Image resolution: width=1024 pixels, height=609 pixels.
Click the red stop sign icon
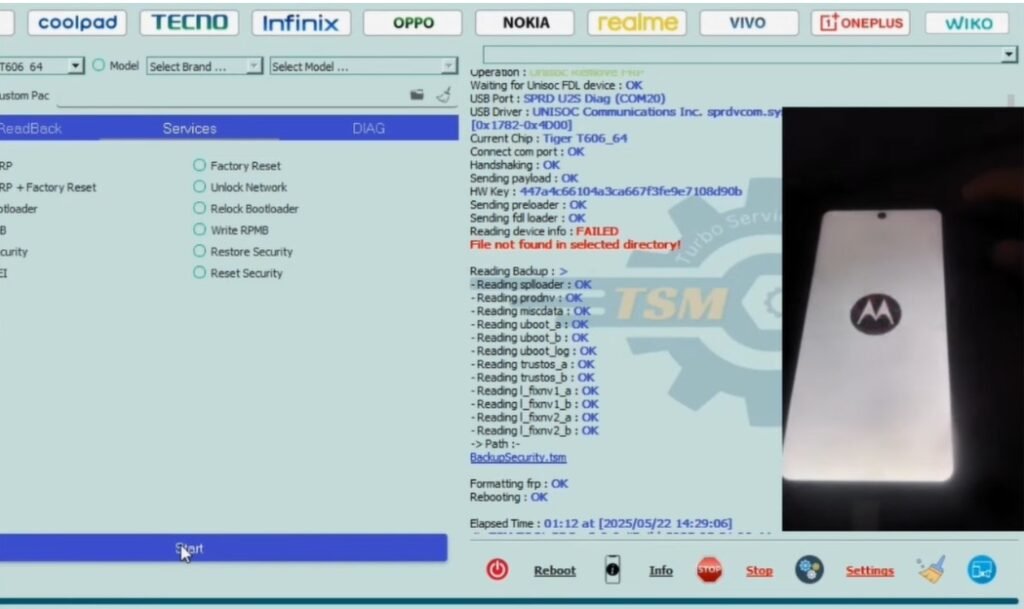coord(709,570)
